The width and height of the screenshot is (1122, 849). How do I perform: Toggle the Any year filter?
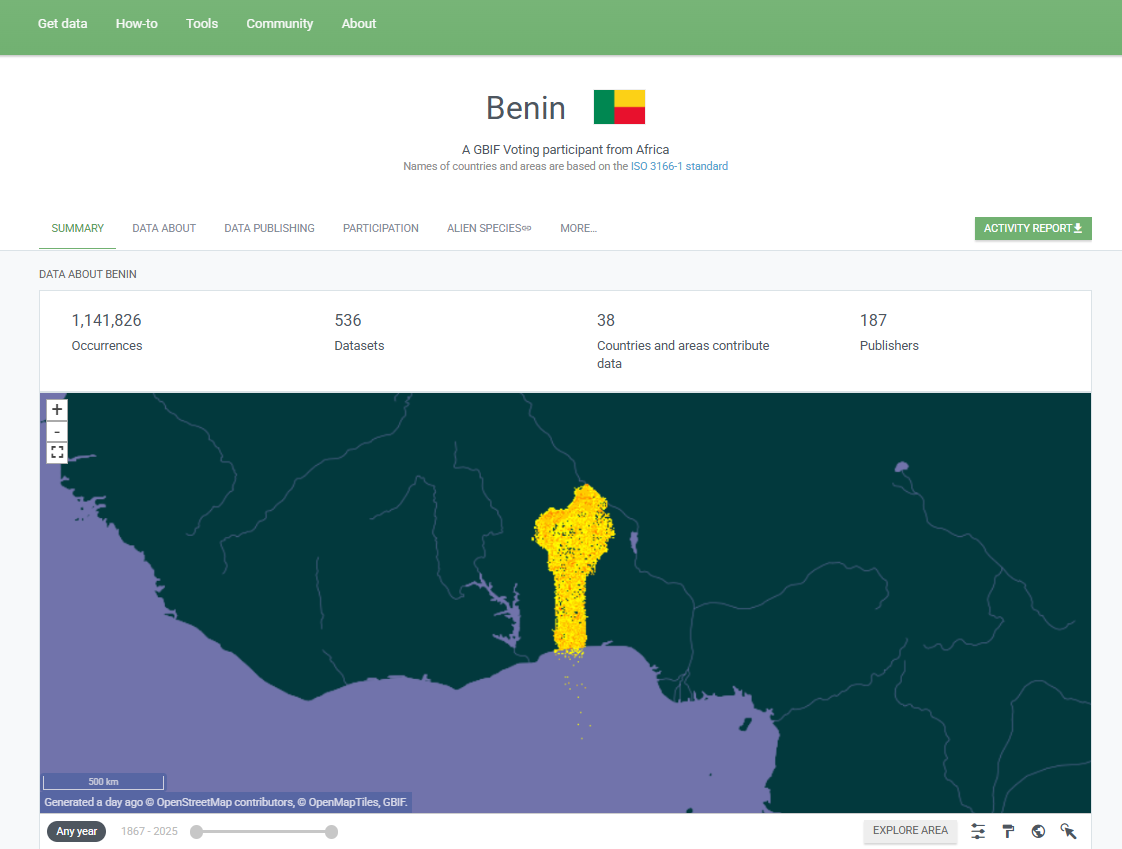[x=76, y=831]
